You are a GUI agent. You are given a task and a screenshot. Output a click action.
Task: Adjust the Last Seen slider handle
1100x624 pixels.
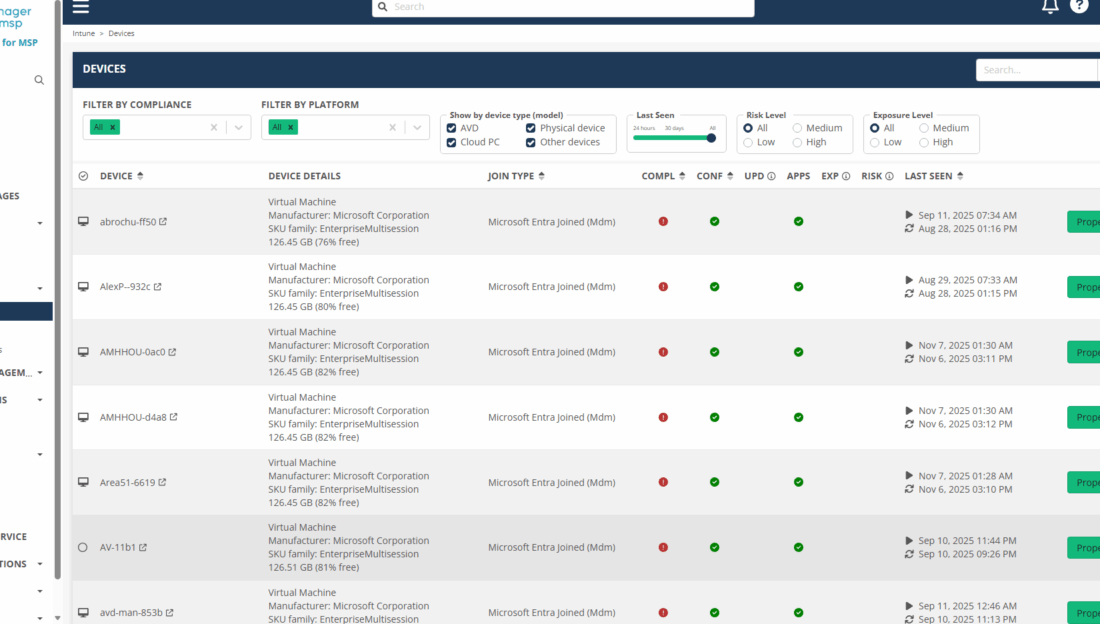click(x=711, y=138)
